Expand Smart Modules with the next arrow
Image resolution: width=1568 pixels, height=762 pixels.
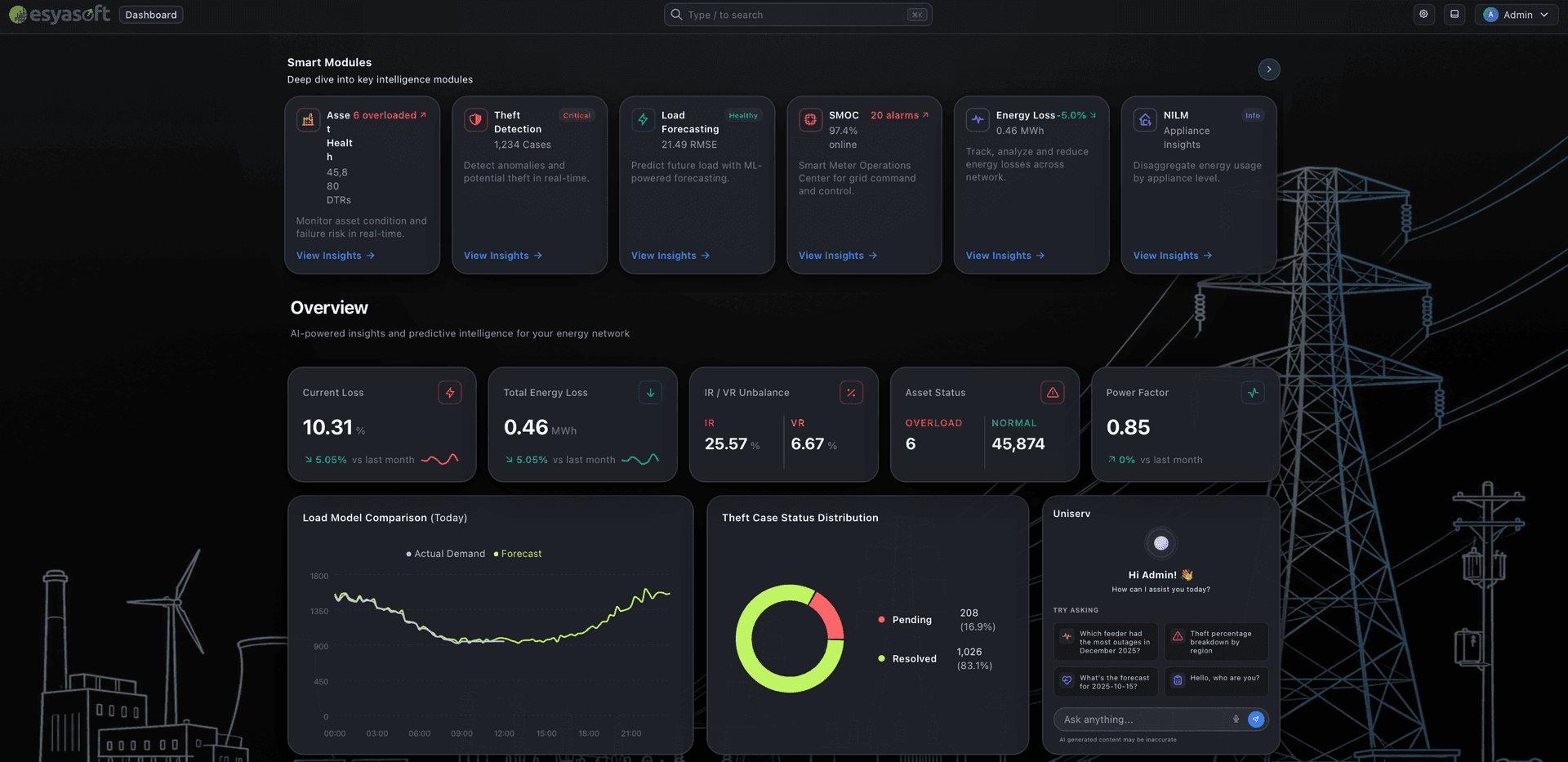(1269, 69)
